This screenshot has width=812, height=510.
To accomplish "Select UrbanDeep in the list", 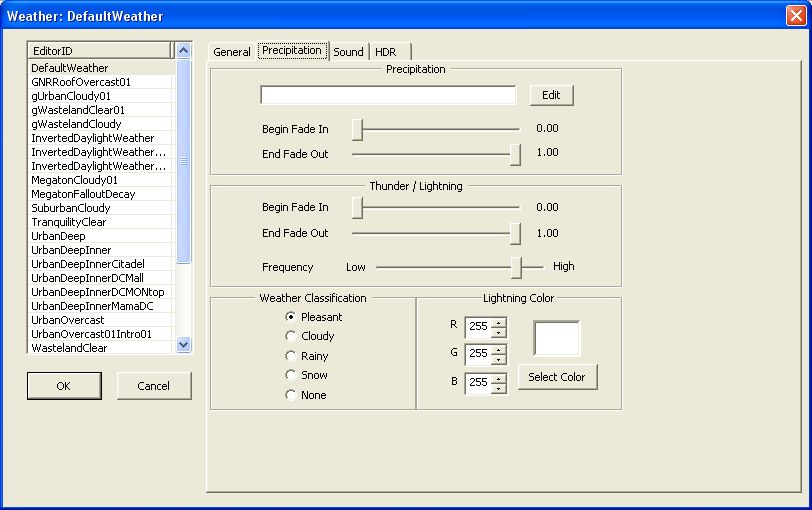I will point(100,236).
